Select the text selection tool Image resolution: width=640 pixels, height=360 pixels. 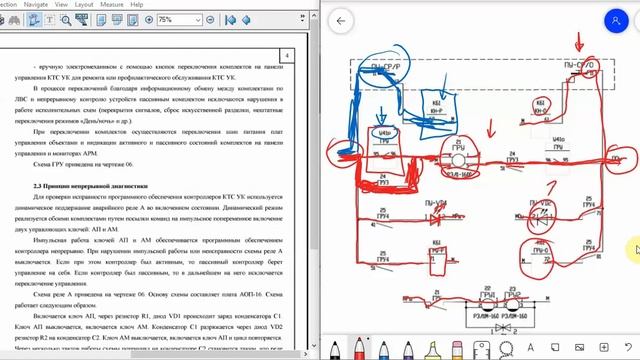[x=50, y=20]
